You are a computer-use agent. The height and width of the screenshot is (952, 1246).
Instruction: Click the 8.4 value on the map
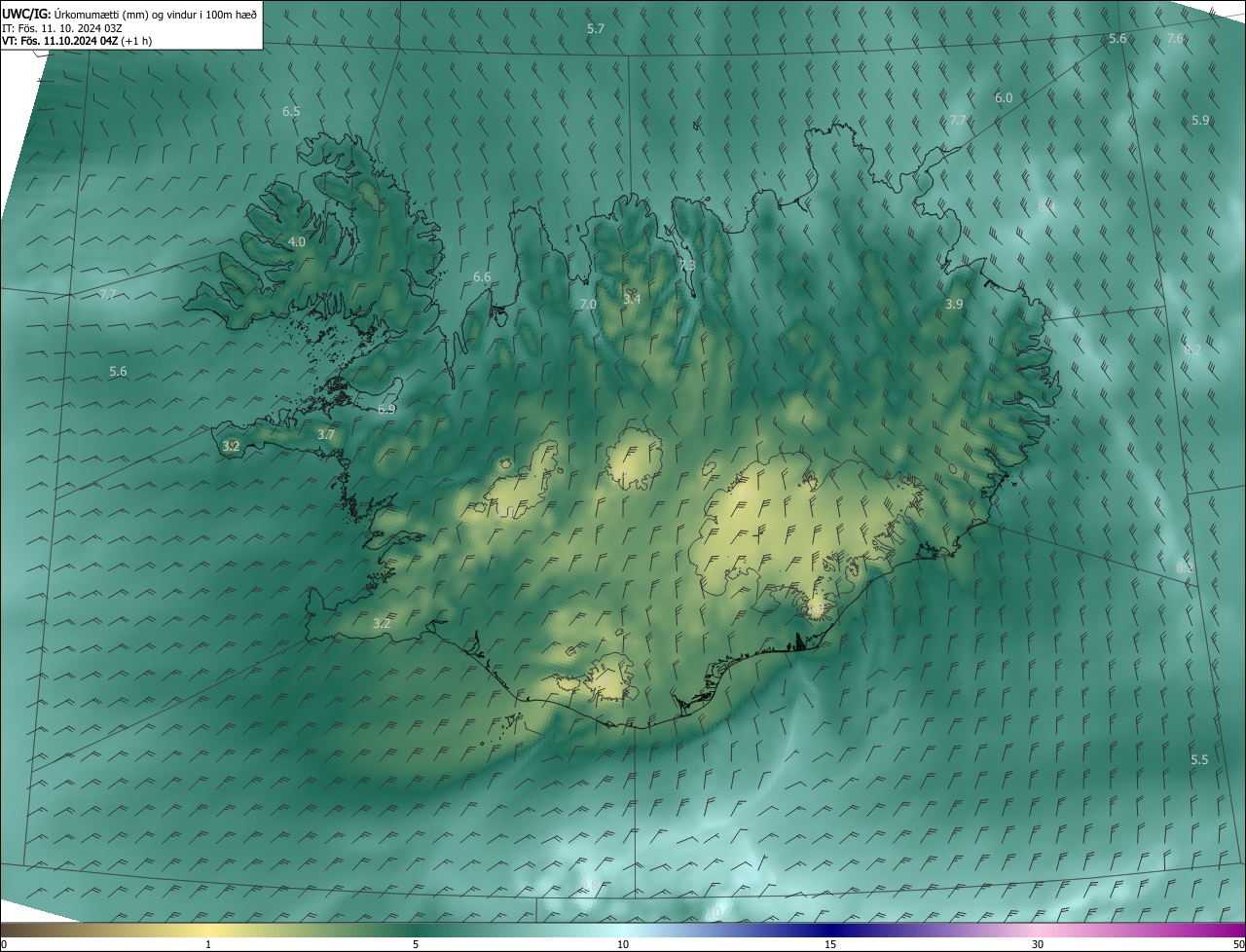pos(1046,207)
